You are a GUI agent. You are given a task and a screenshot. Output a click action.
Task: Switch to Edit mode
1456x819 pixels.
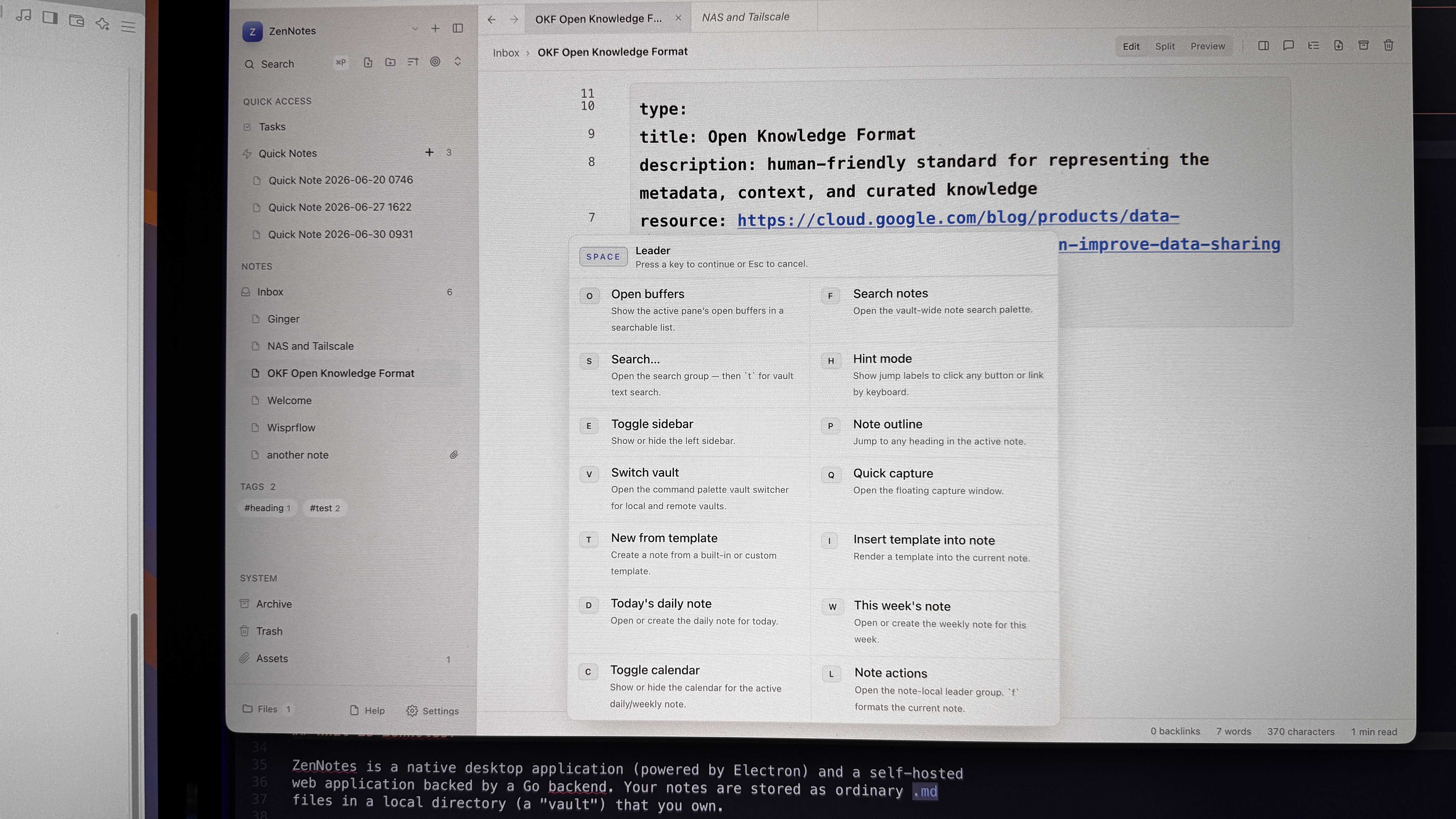click(x=1130, y=46)
